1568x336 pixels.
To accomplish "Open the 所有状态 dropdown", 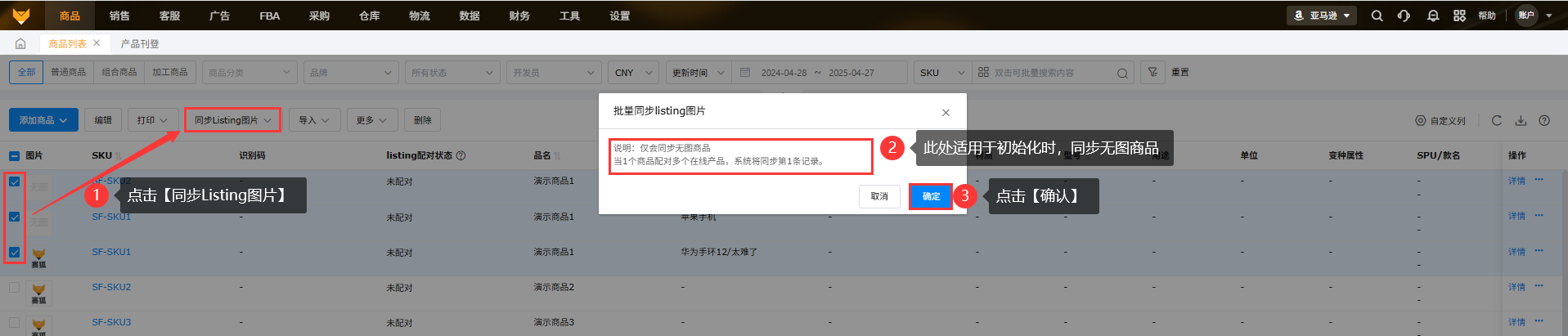I will (452, 72).
